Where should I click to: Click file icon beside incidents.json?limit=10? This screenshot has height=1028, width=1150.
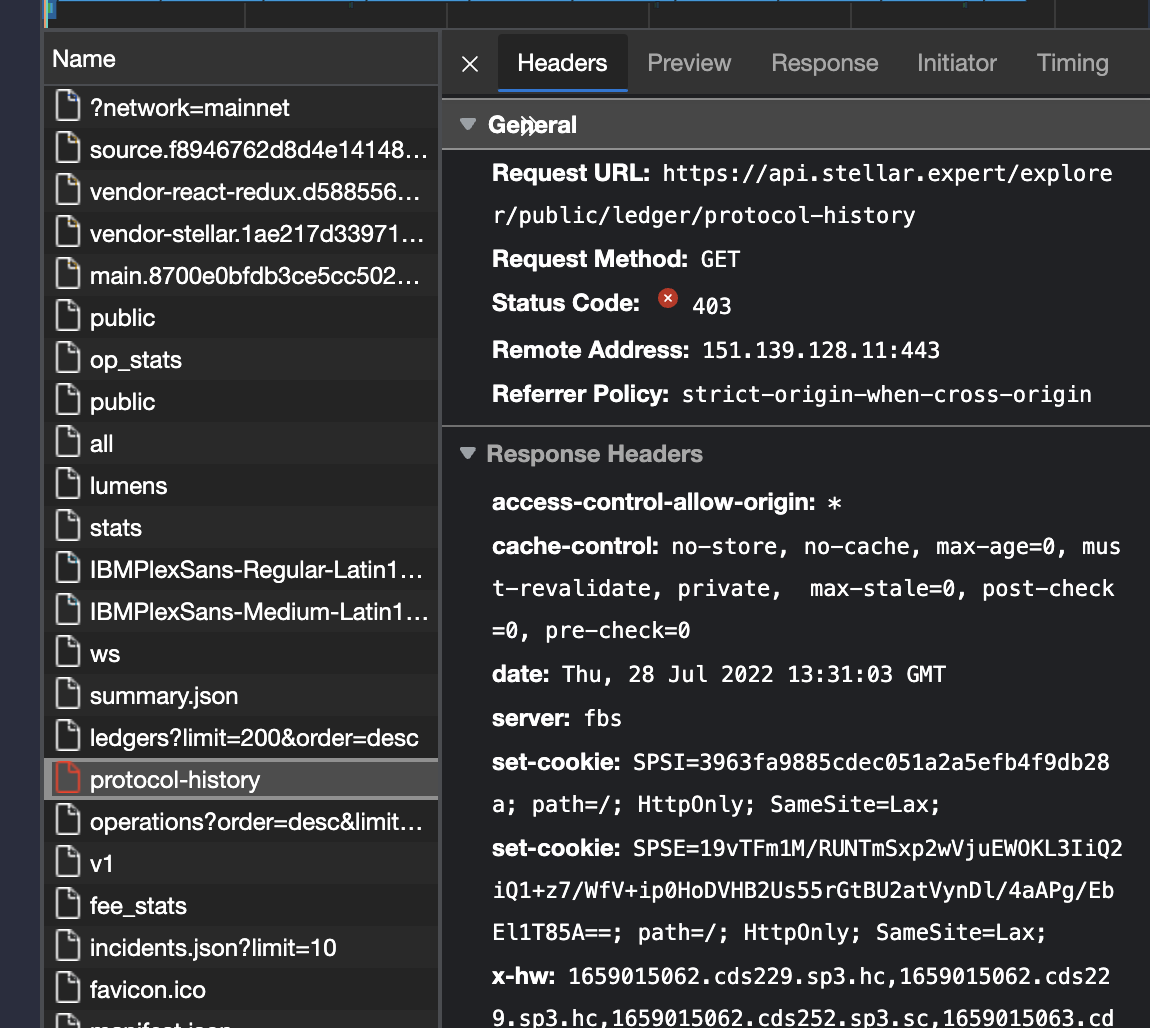pos(67,947)
